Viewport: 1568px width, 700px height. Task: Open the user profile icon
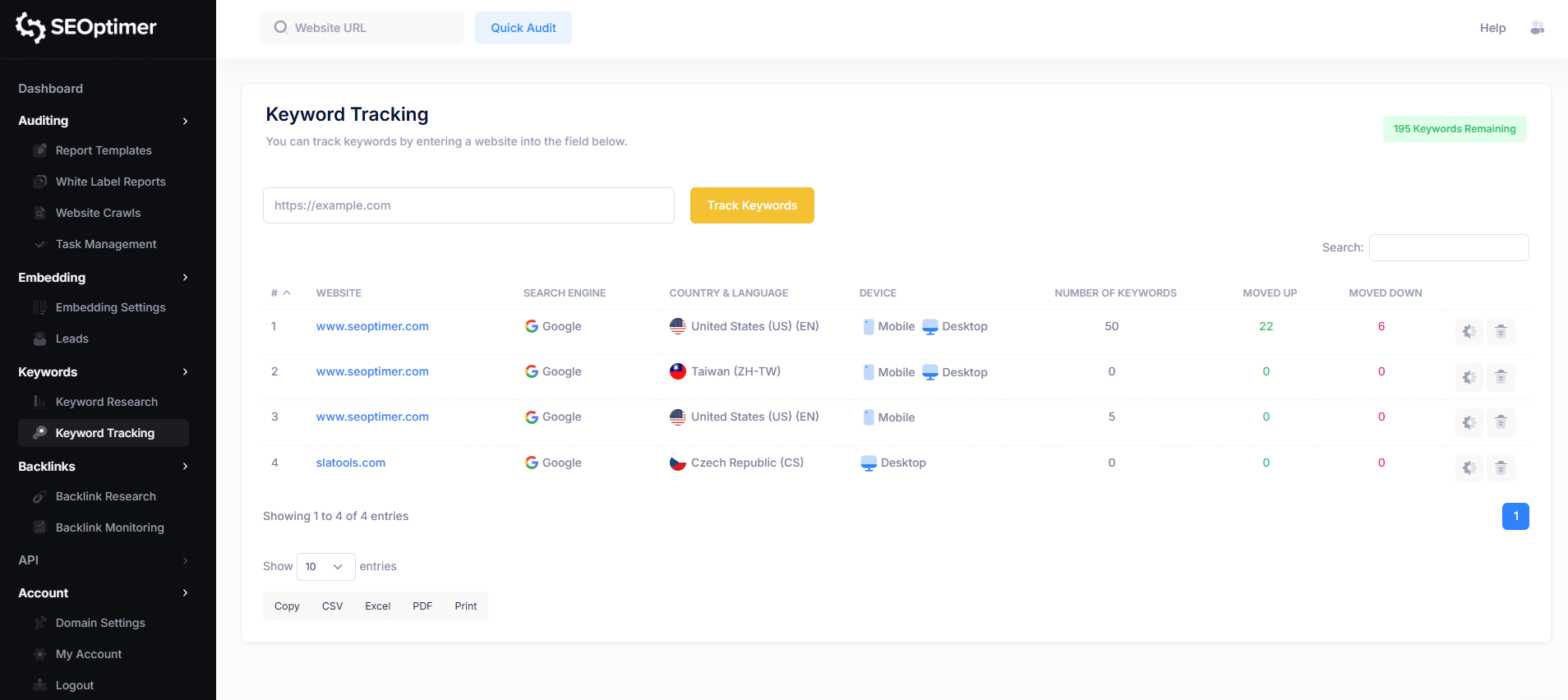(1537, 28)
